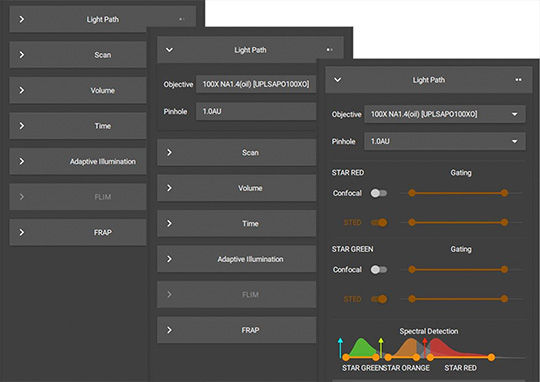This screenshot has height=382, width=540.
Task: Click the cyan laser arrow in Spectral Detection
Action: click(x=340, y=348)
